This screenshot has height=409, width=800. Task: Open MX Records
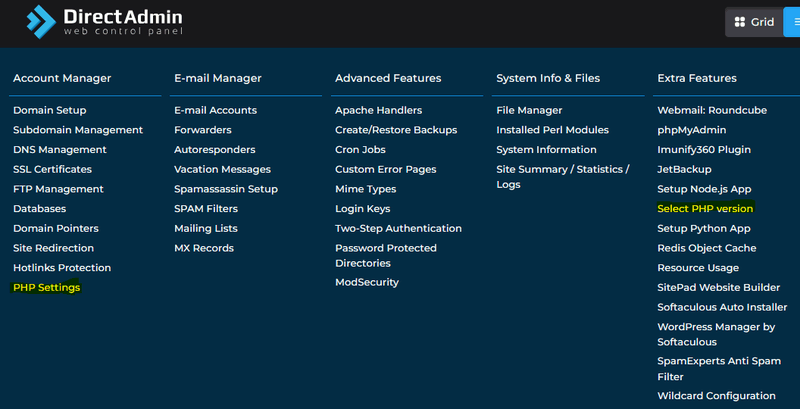tap(203, 248)
